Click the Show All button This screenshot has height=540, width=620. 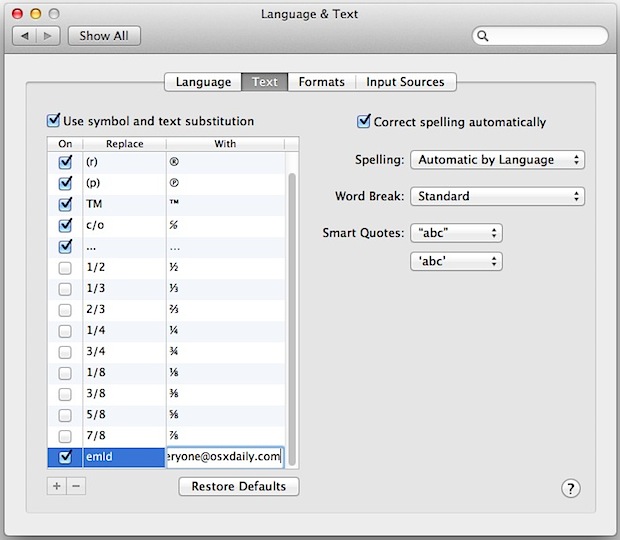[104, 36]
